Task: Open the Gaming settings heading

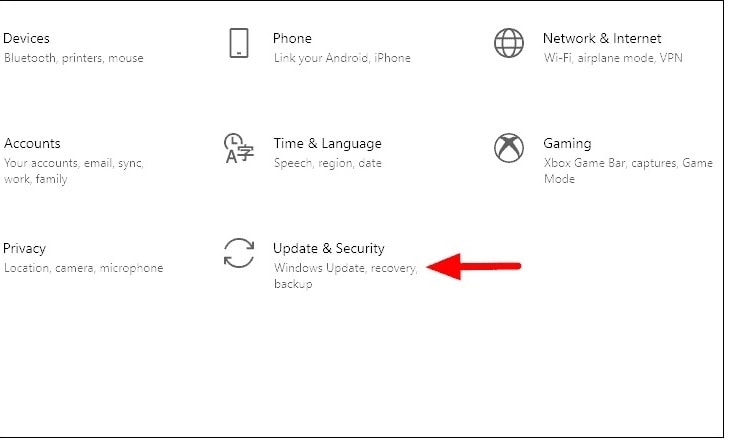Action: click(567, 144)
